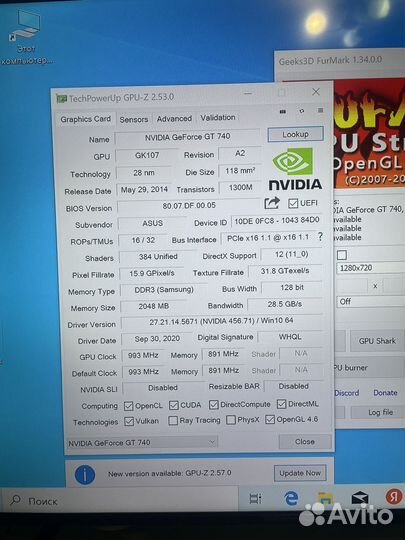The width and height of the screenshot is (405, 540).
Task: Open the This Computer desktop icon
Action: click(x=26, y=37)
